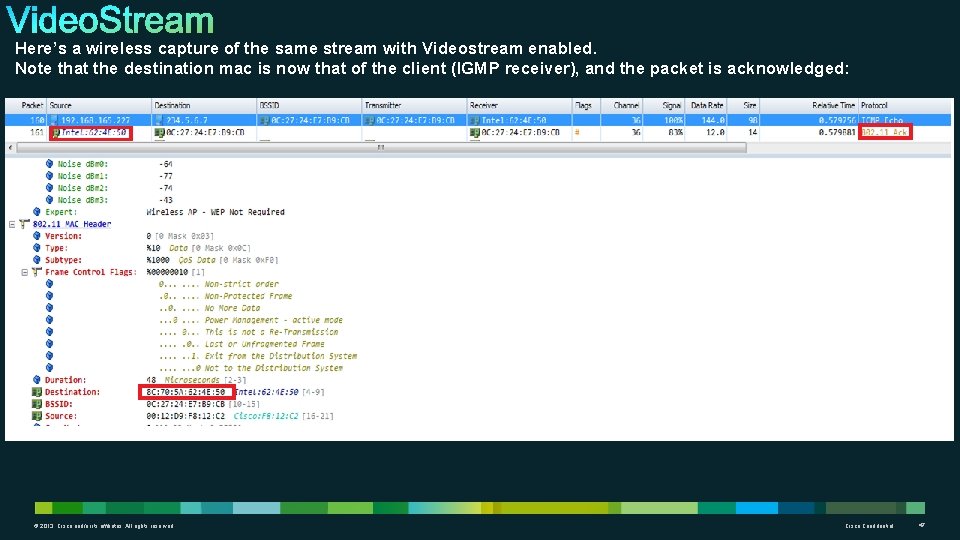Viewport: 960px width, 540px height.
Task: Click the Frame Control Flags %00000010 value
Action: [x=167, y=272]
